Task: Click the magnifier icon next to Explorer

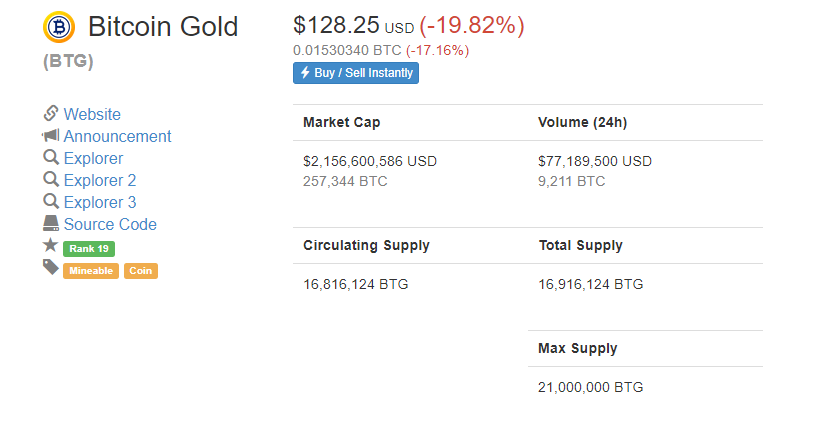Action: [x=51, y=158]
